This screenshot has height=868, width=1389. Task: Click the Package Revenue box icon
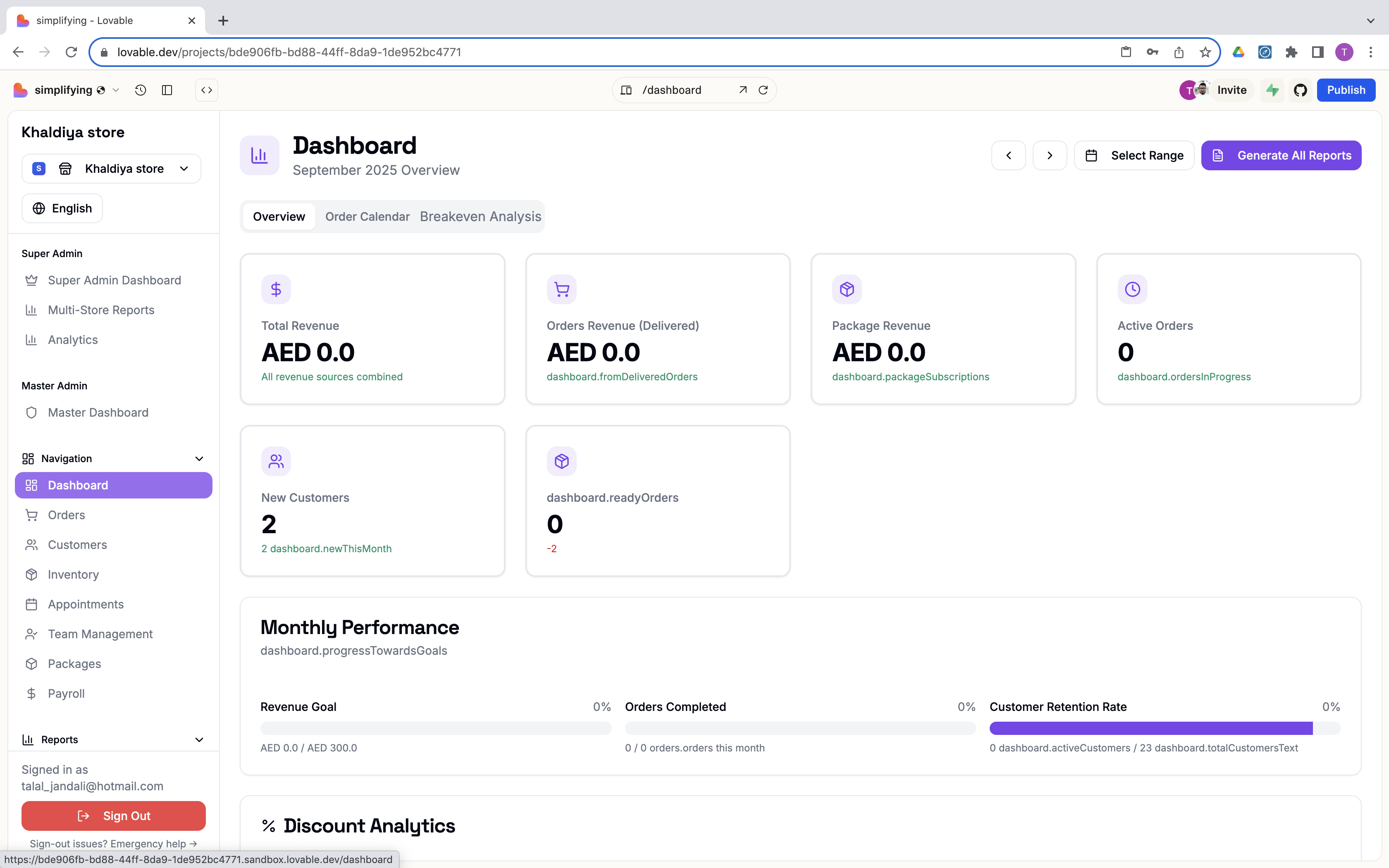tap(847, 289)
